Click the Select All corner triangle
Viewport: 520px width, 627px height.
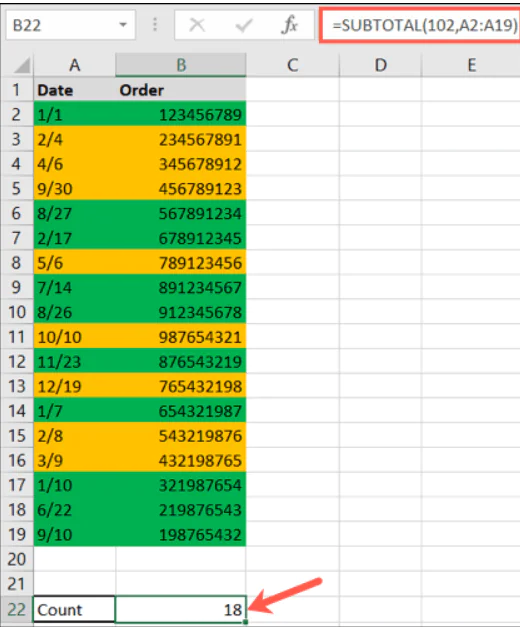click(22, 66)
